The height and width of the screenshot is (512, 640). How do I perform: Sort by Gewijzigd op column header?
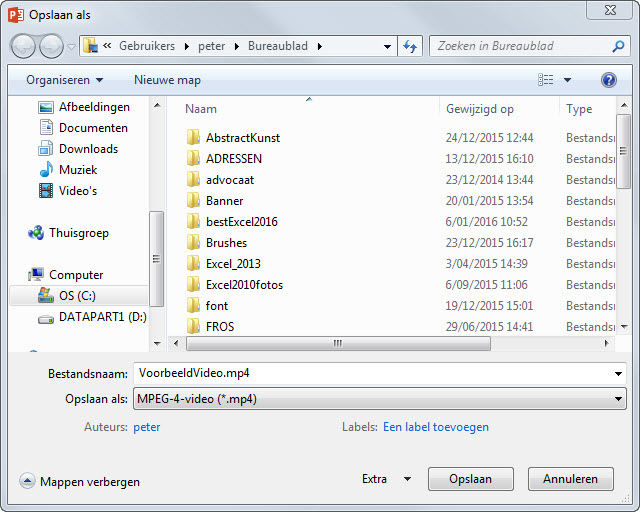pyautogui.click(x=480, y=109)
